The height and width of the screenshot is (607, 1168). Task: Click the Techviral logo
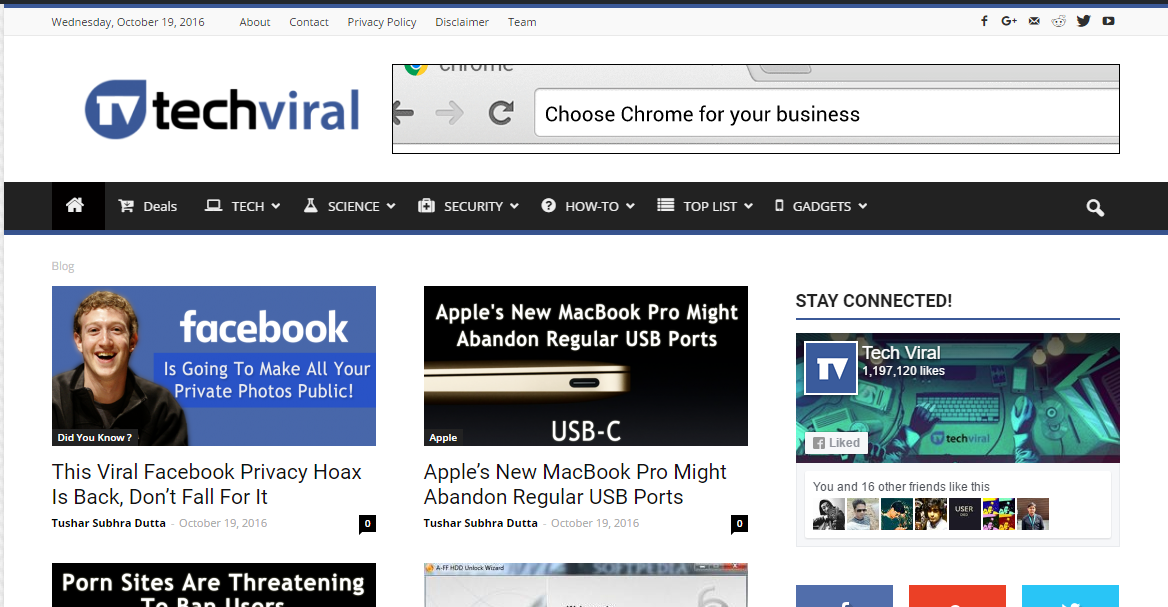pos(222,109)
